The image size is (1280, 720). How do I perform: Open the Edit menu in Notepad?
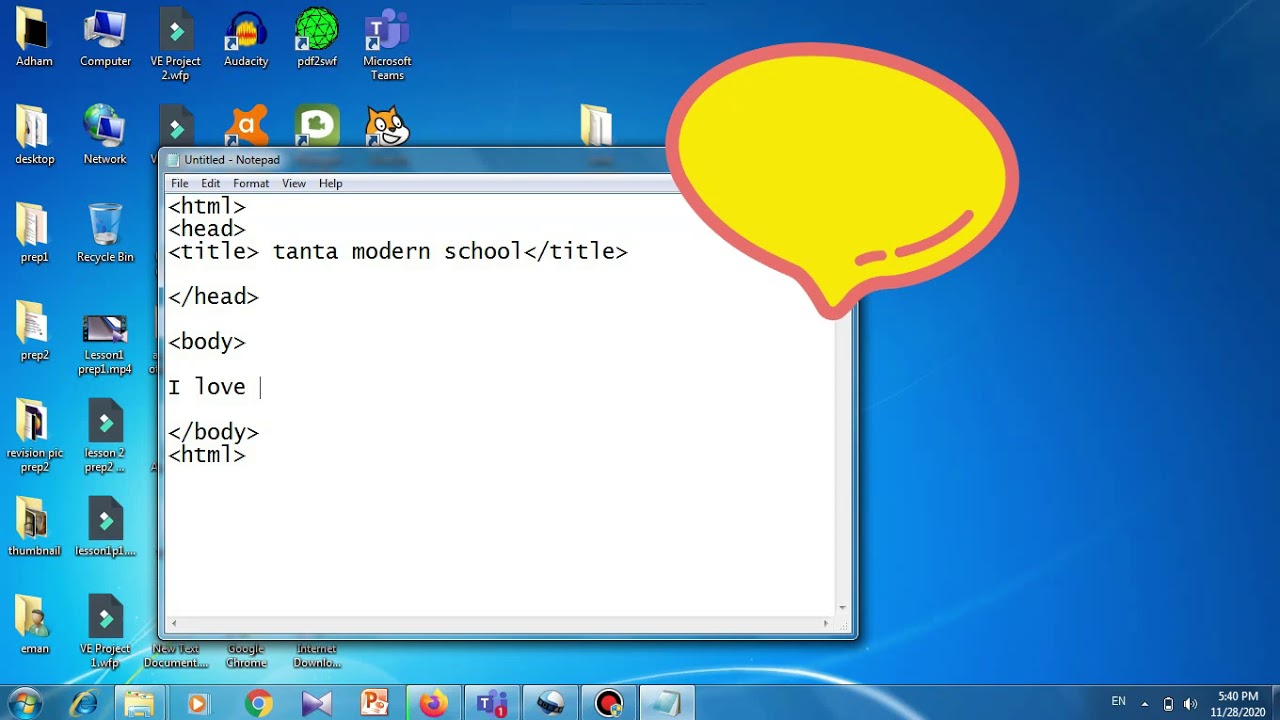(x=210, y=183)
